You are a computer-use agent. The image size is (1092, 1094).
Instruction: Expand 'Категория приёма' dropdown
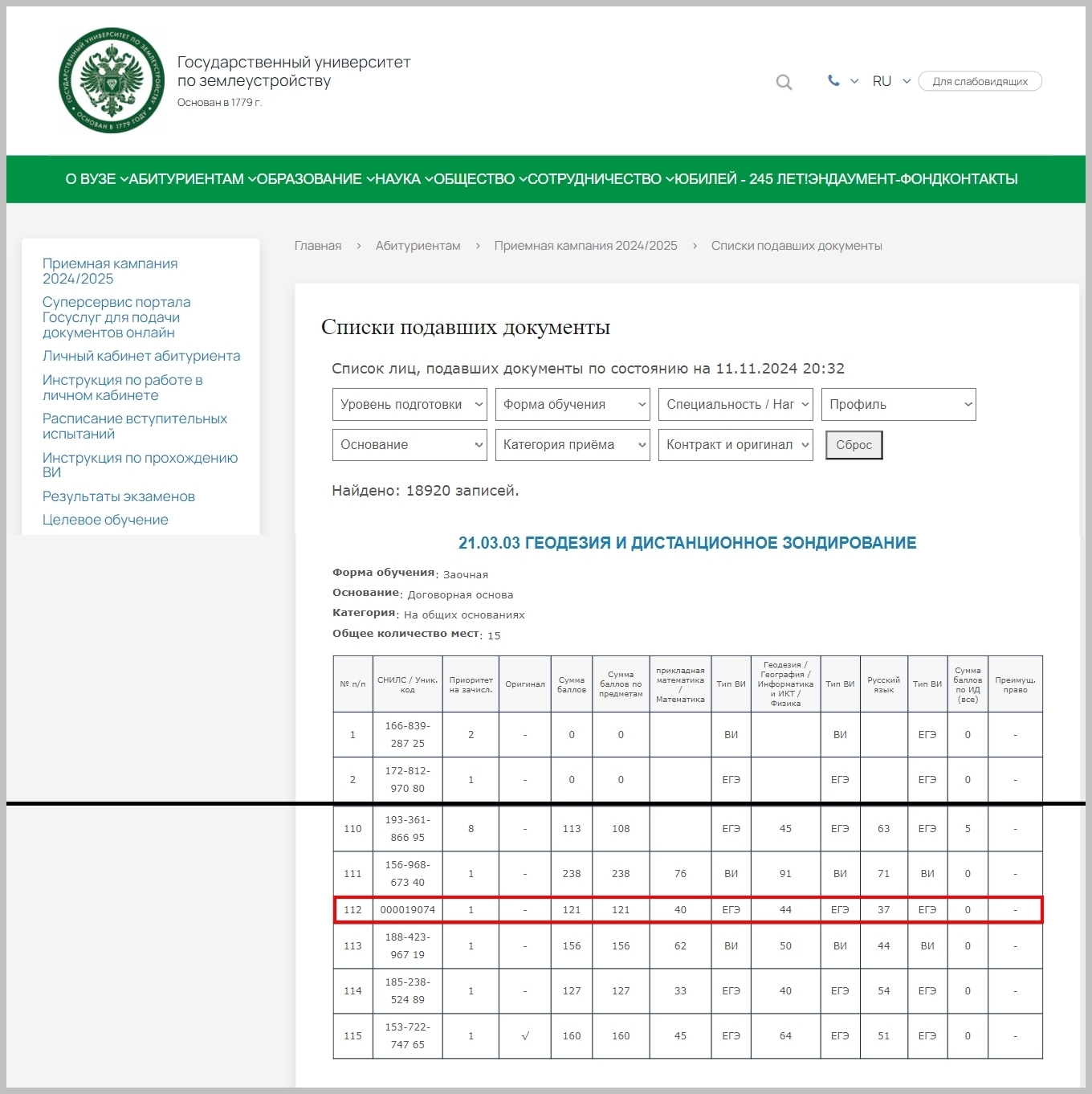(572, 445)
